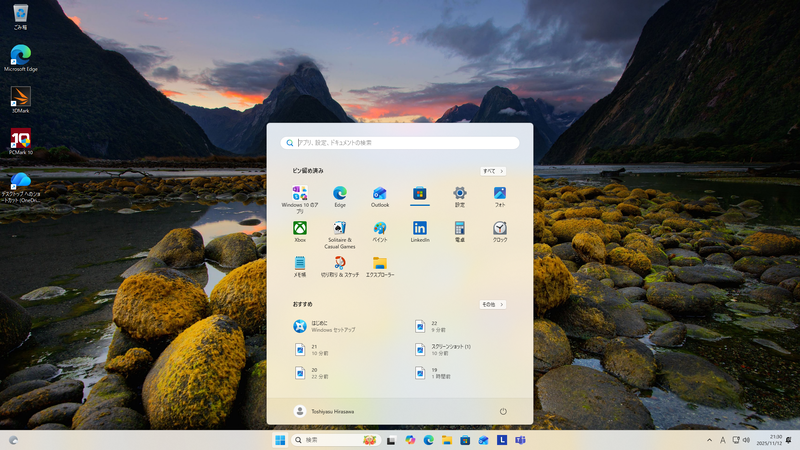Click the taskbar 検索 search box
Viewport: 800px width, 450px height.
335,440
